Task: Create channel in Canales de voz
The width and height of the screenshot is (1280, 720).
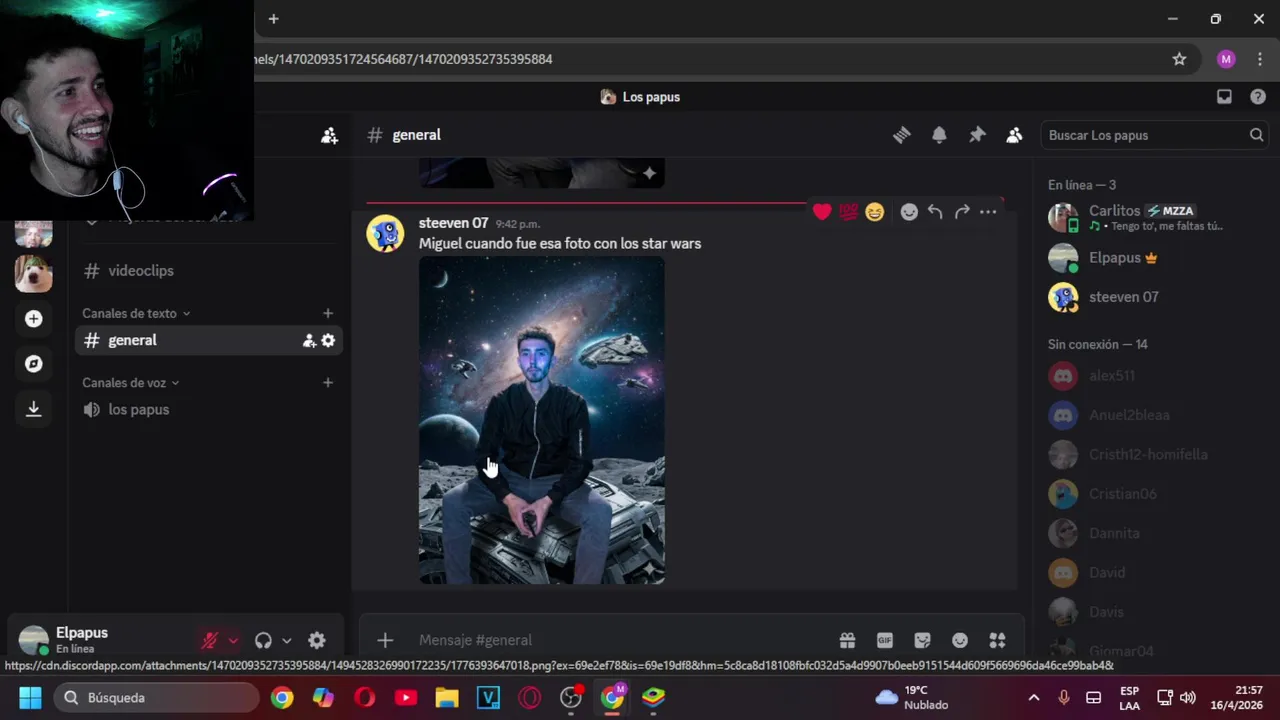Action: pyautogui.click(x=327, y=382)
